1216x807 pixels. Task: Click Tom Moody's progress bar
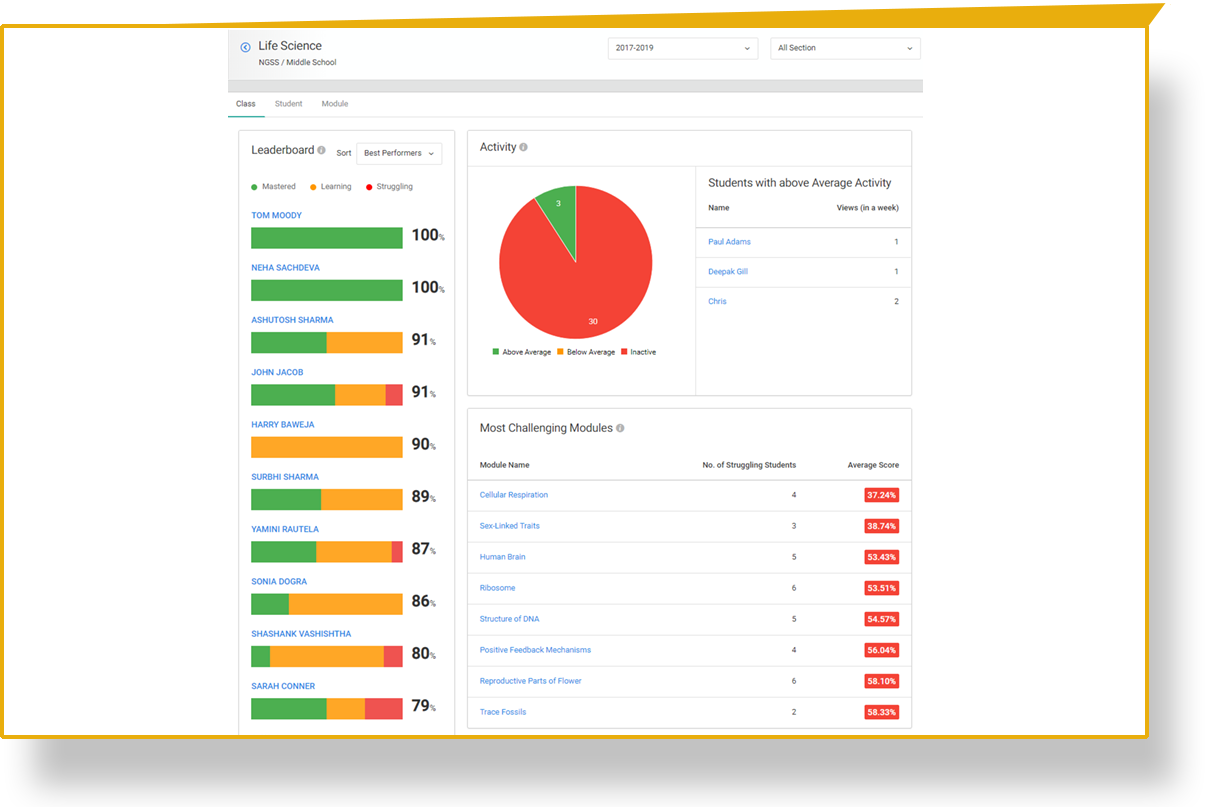pyautogui.click(x=327, y=238)
